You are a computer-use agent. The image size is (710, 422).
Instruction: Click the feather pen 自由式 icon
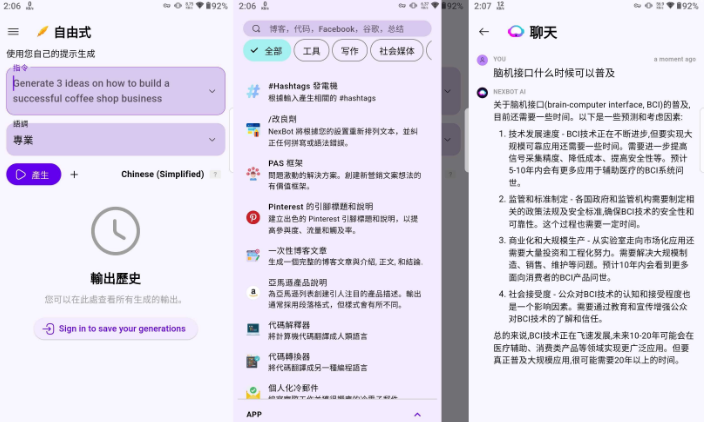click(42, 32)
